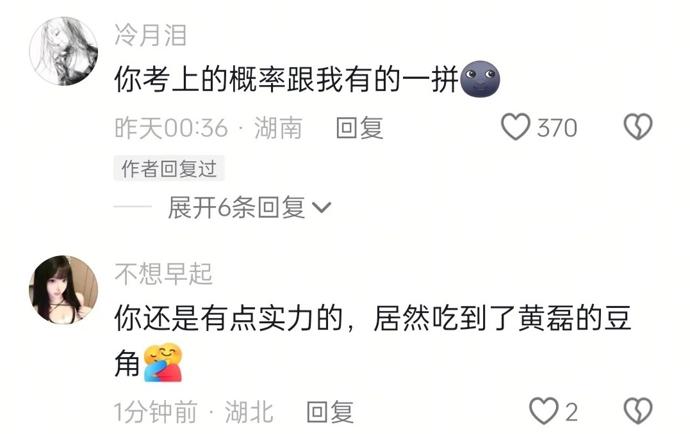Click the chevron next to 展开6条回复

tap(321, 207)
